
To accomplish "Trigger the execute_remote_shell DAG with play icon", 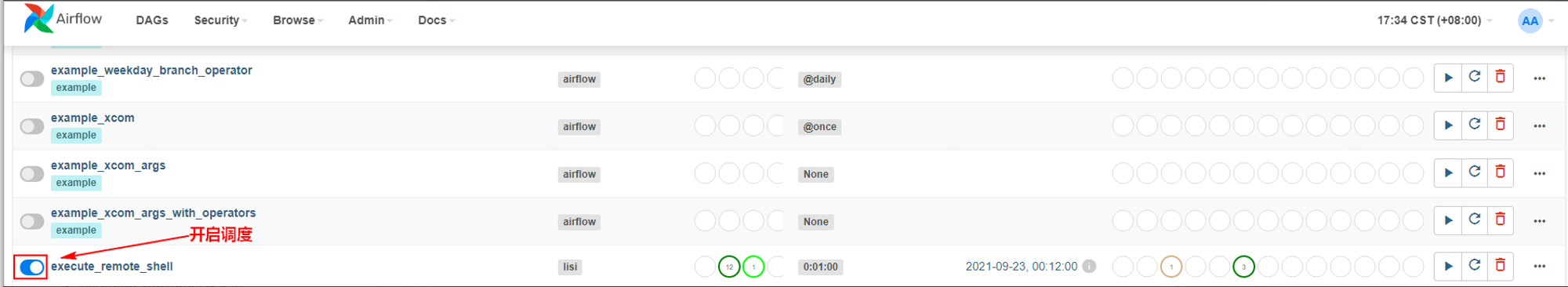I will point(1448,266).
